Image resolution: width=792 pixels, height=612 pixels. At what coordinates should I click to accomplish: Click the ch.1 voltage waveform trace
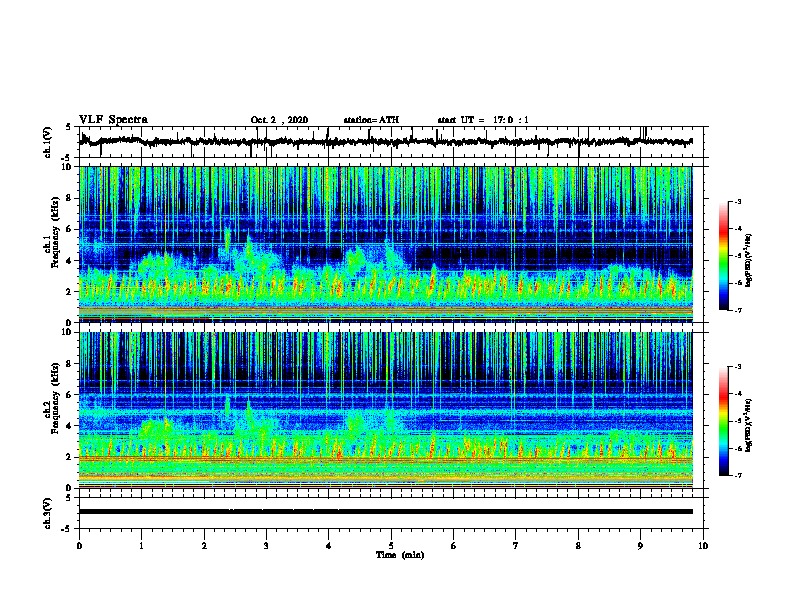click(386, 142)
